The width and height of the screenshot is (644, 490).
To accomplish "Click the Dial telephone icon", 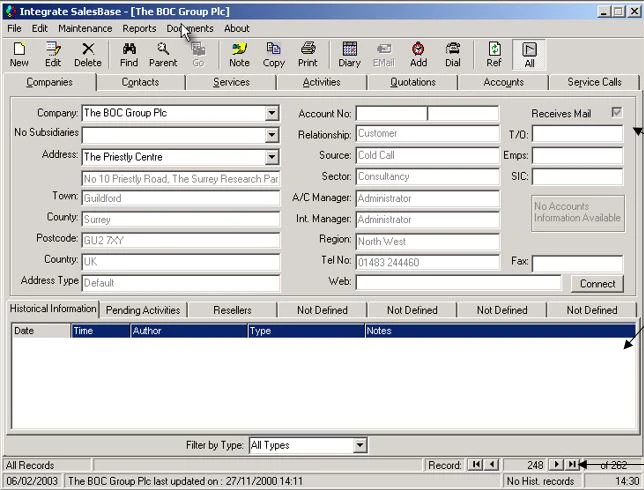I will tap(453, 55).
